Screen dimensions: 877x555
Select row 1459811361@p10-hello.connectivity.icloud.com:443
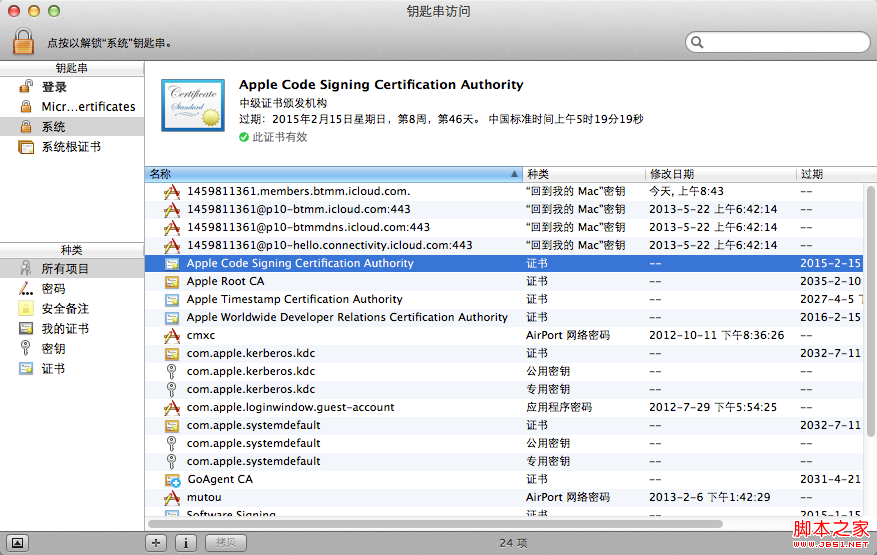coord(504,245)
